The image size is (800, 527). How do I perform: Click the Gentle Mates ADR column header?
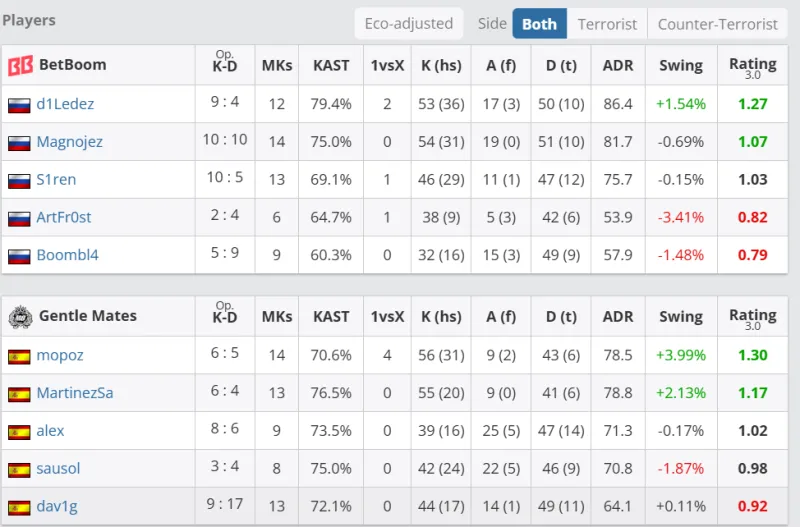(618, 316)
